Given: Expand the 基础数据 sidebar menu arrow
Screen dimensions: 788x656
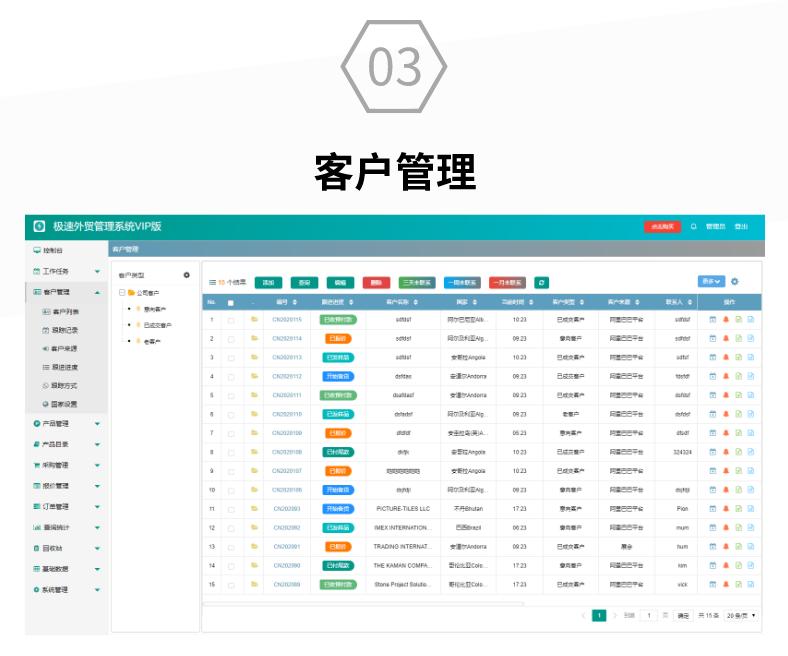Looking at the screenshot, I should 97,569.
